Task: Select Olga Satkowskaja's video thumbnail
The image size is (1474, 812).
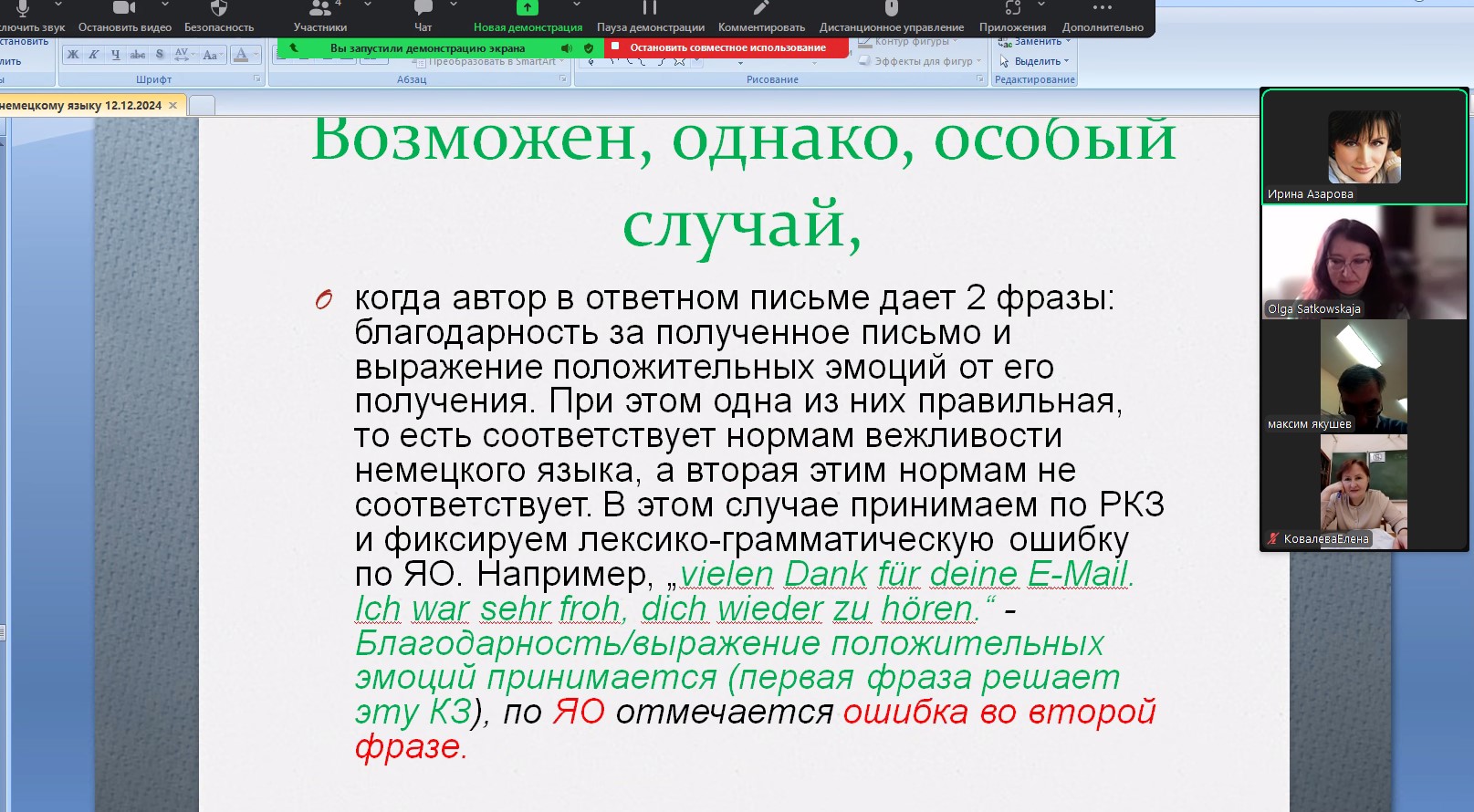Action: [1364, 263]
